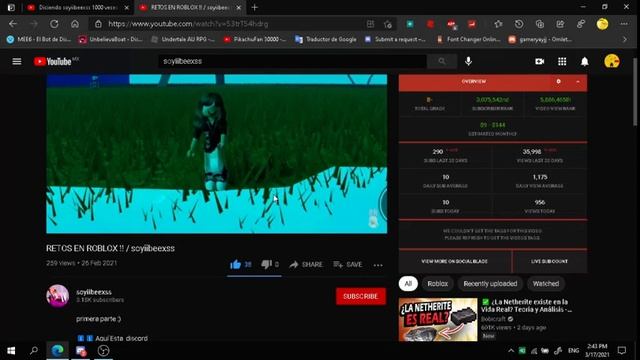Click the browser forward arrow
Viewport: 640px width, 360px height.
tap(33, 24)
